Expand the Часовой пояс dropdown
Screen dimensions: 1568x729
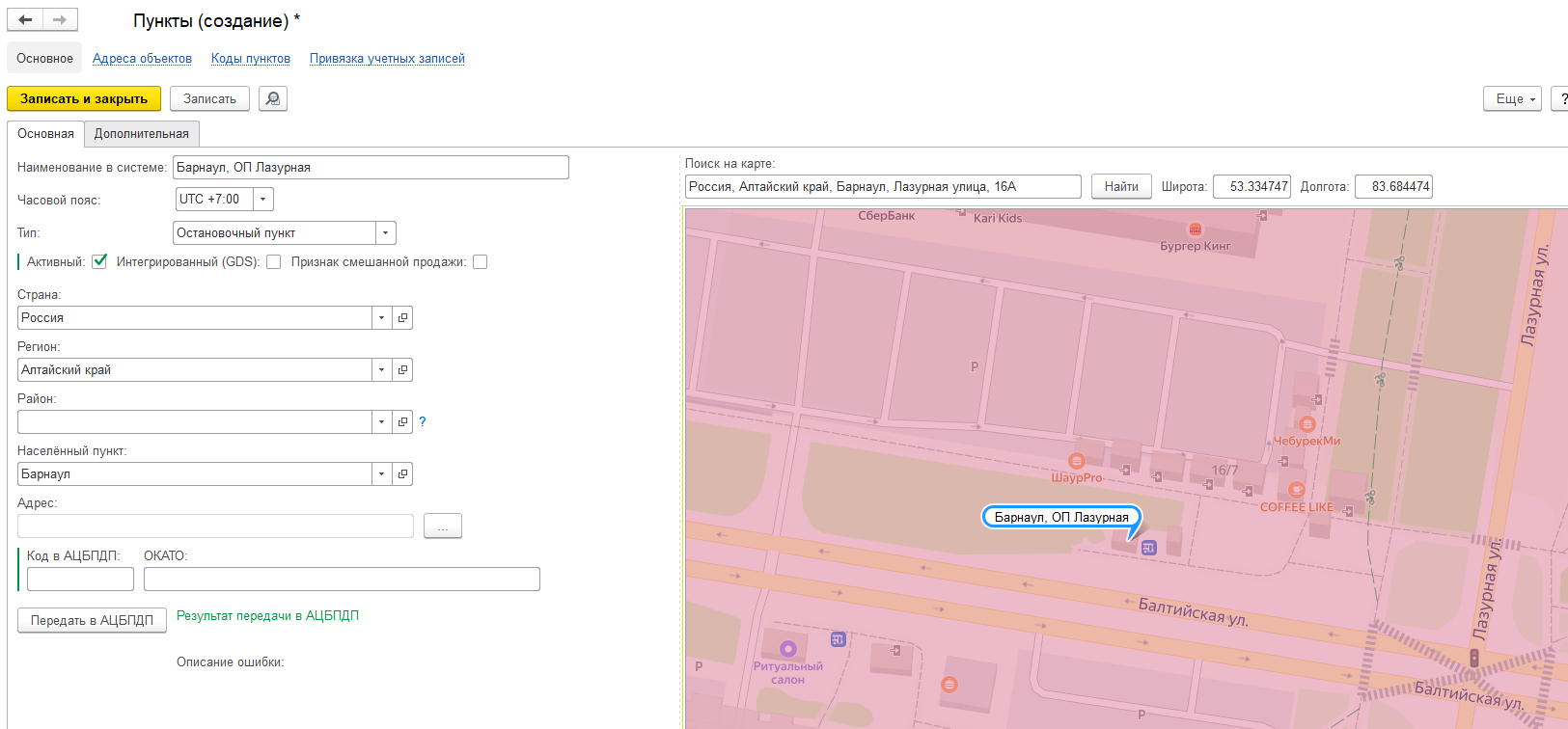coord(263,200)
